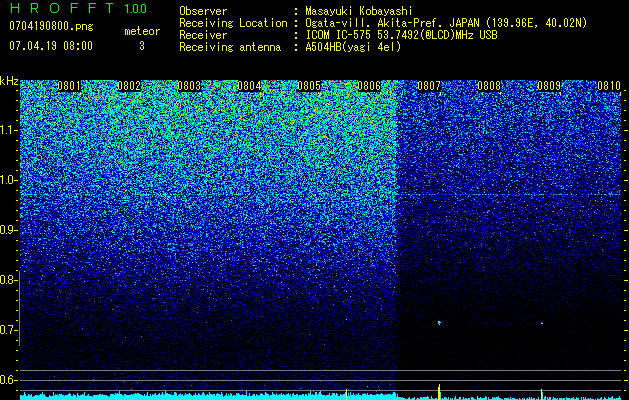Click the tallest yellow intensity spike below 0807
Viewport: 629px width, 400px height.
click(x=439, y=392)
